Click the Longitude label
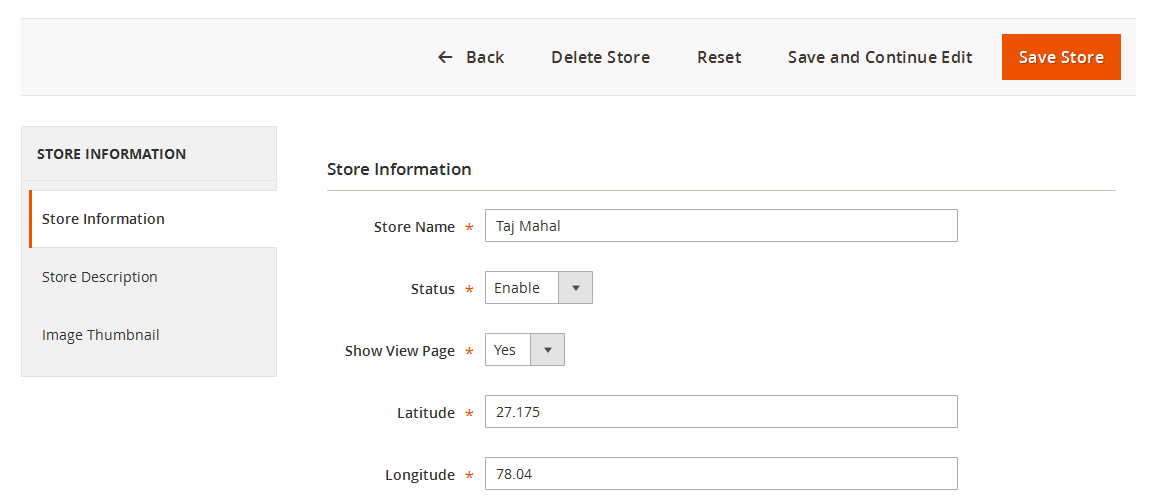1159x501 pixels. [420, 475]
